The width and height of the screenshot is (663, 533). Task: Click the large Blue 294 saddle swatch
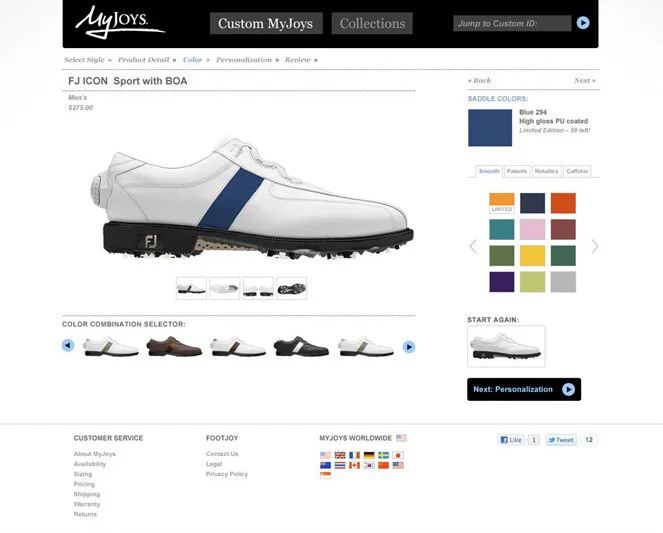(x=490, y=128)
